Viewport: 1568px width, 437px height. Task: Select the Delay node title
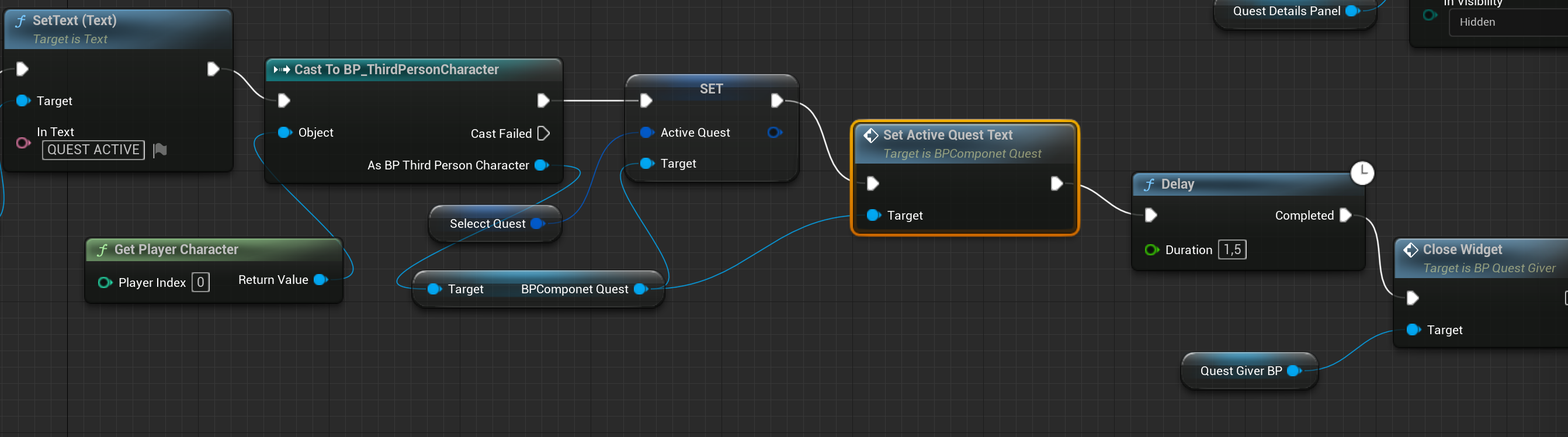[1177, 185]
